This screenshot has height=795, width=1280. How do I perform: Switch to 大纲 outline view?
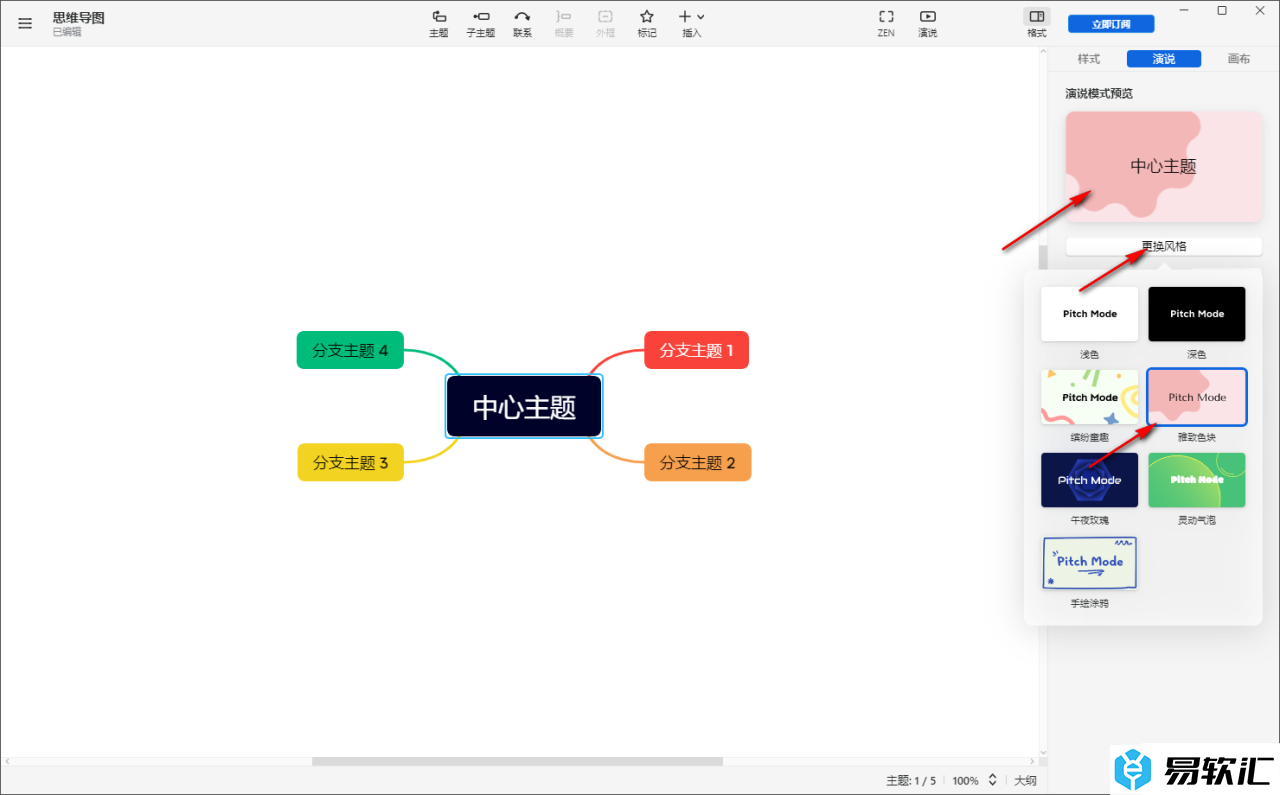(x=1025, y=781)
